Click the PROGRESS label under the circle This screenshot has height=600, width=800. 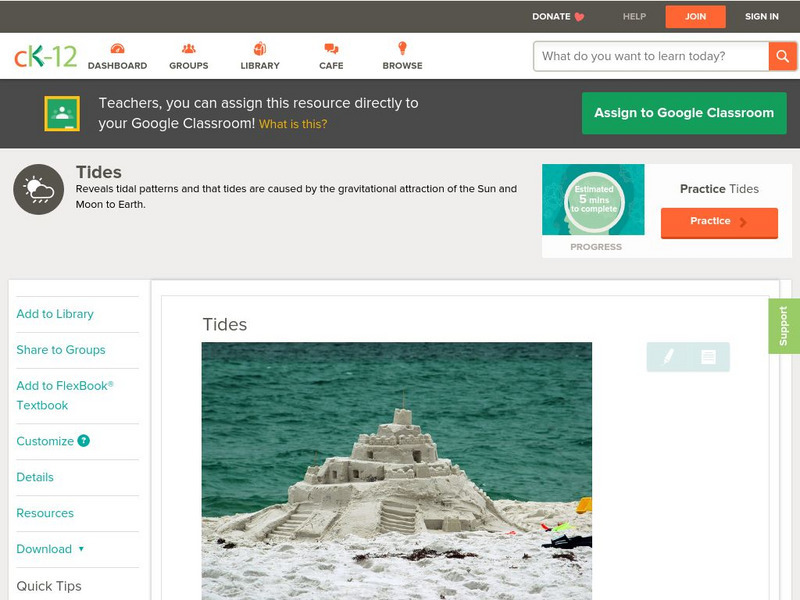[596, 247]
